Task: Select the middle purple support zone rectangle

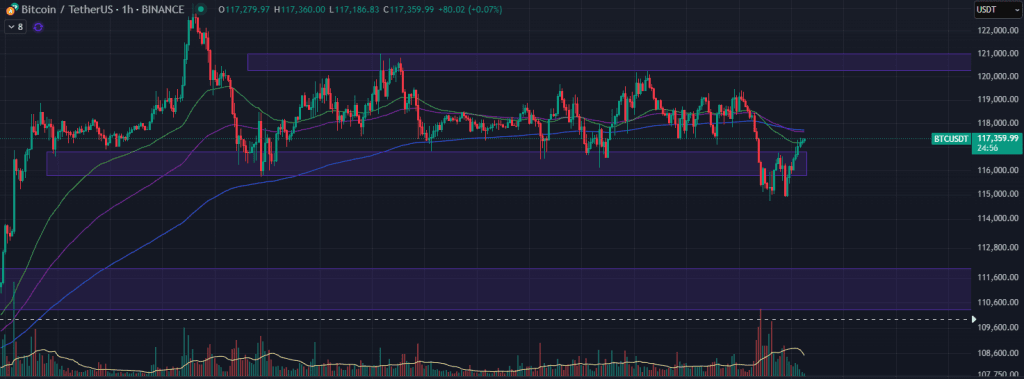Action: pos(426,163)
